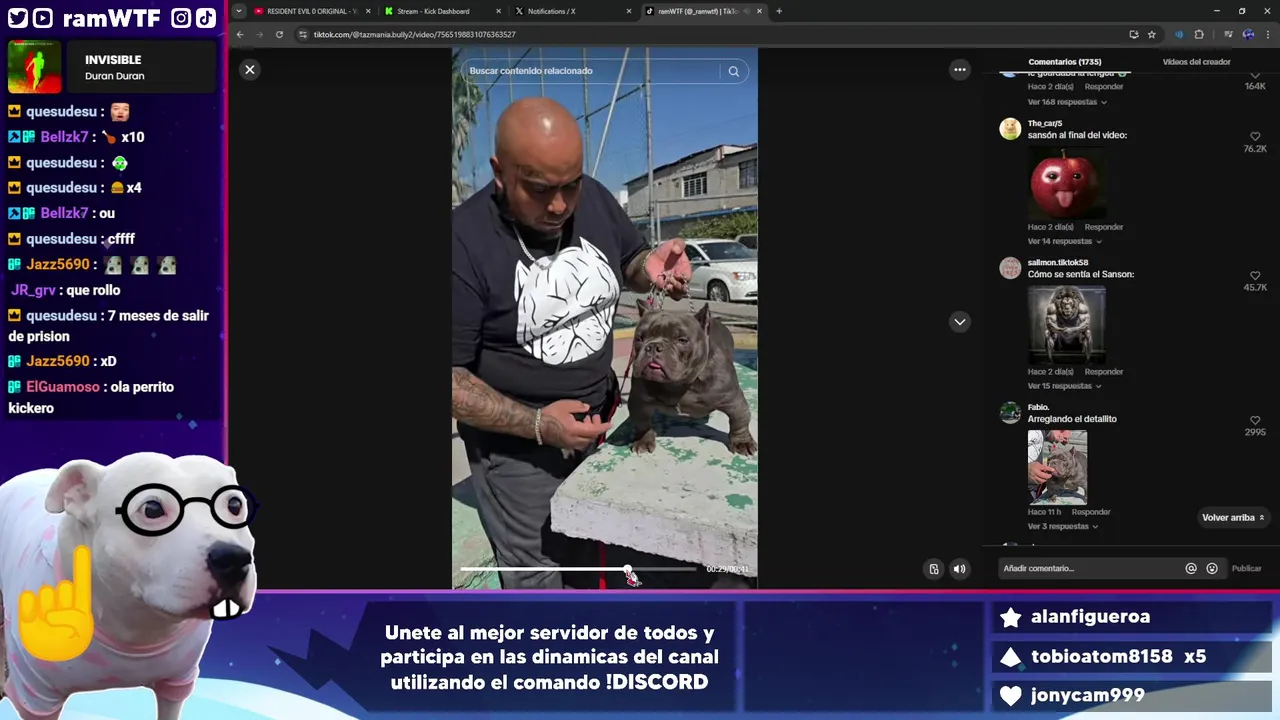
Task: Go to next video with down chevron
Action: 959,321
